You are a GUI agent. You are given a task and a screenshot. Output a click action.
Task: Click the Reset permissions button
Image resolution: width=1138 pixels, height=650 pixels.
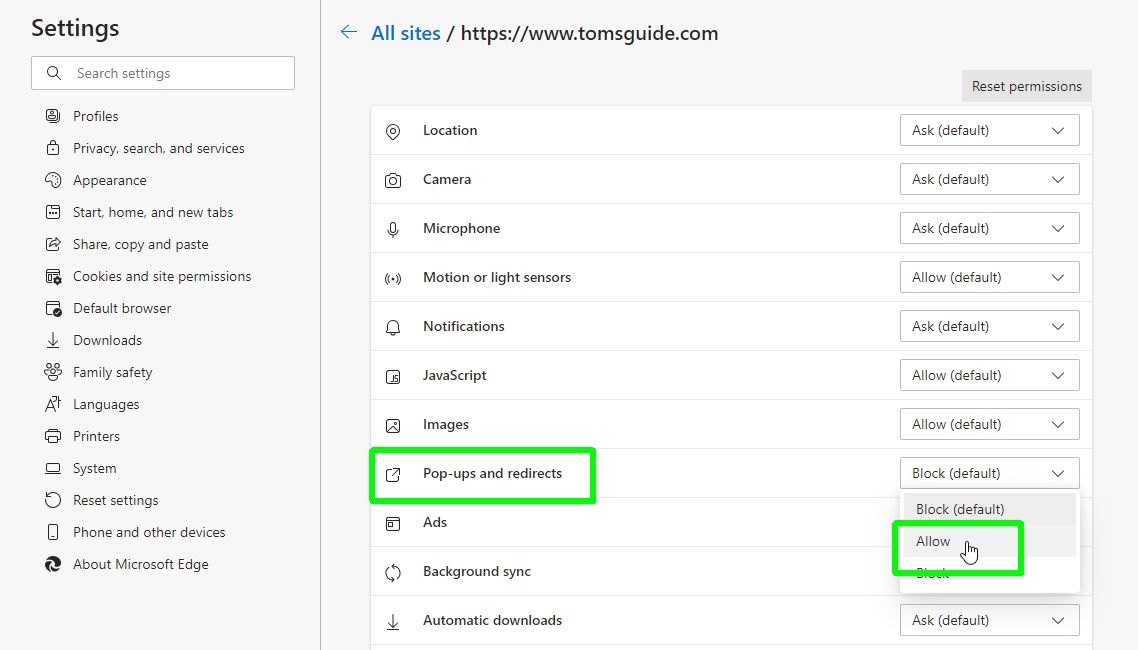point(1026,86)
